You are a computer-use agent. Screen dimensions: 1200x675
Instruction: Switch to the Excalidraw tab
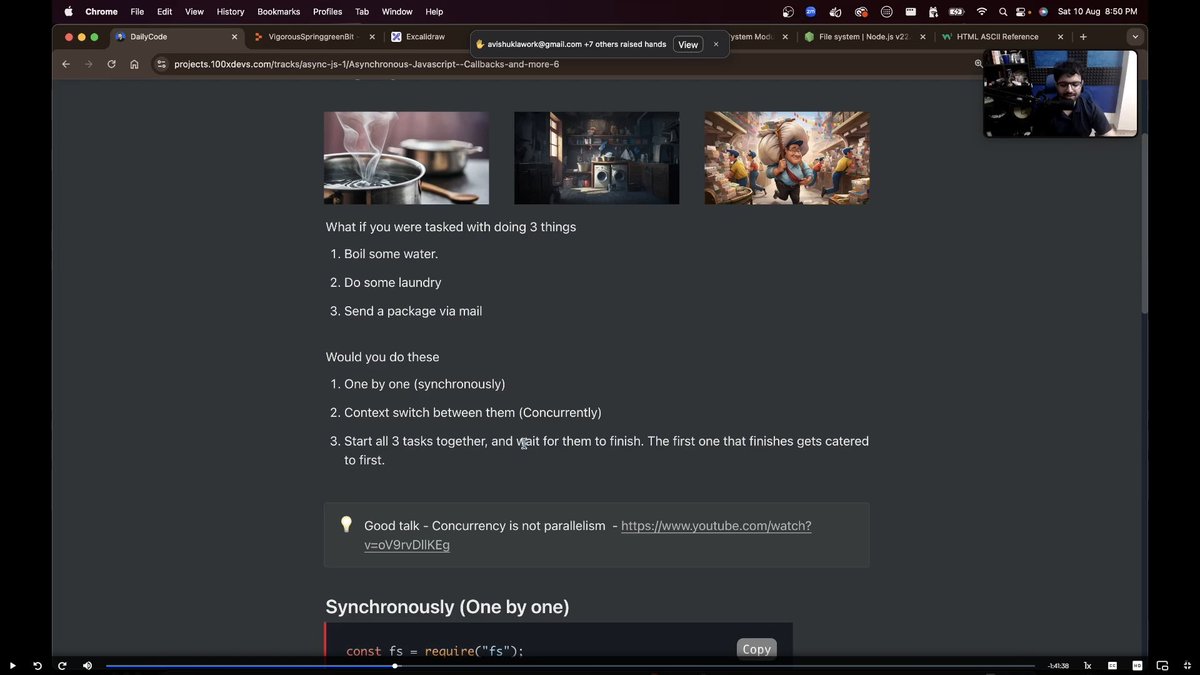(x=425, y=37)
